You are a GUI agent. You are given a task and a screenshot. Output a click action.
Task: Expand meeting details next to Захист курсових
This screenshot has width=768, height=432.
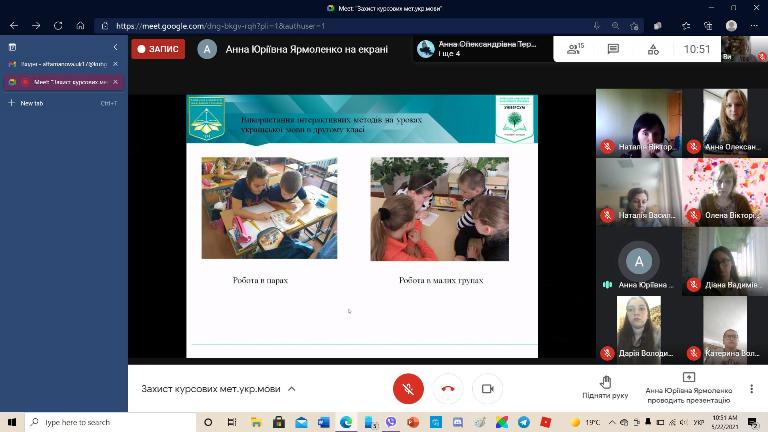[305, 388]
